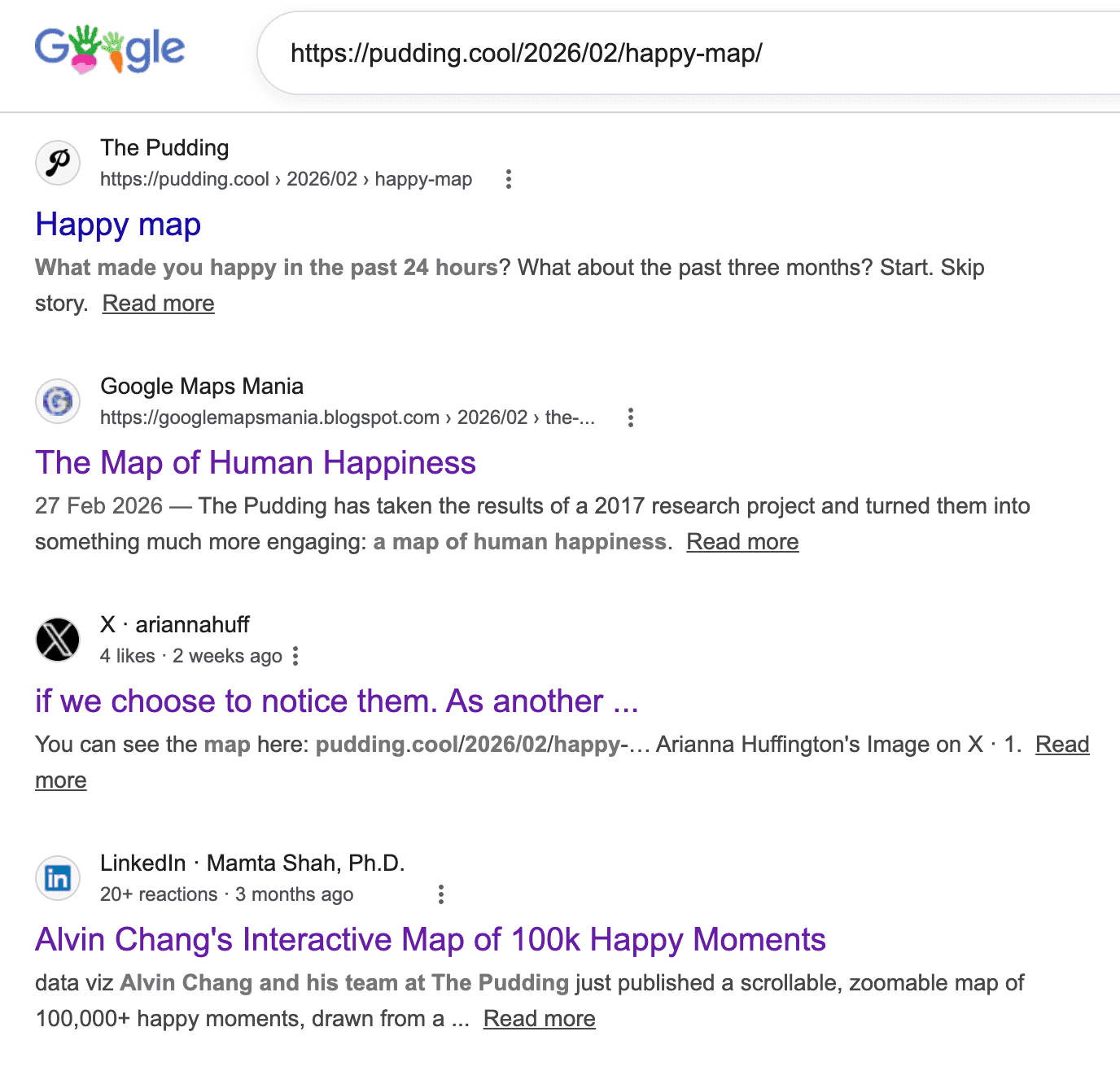This screenshot has width=1120, height=1084.
Task: Click The Pudding favicon icon
Action: pyautogui.click(x=58, y=163)
